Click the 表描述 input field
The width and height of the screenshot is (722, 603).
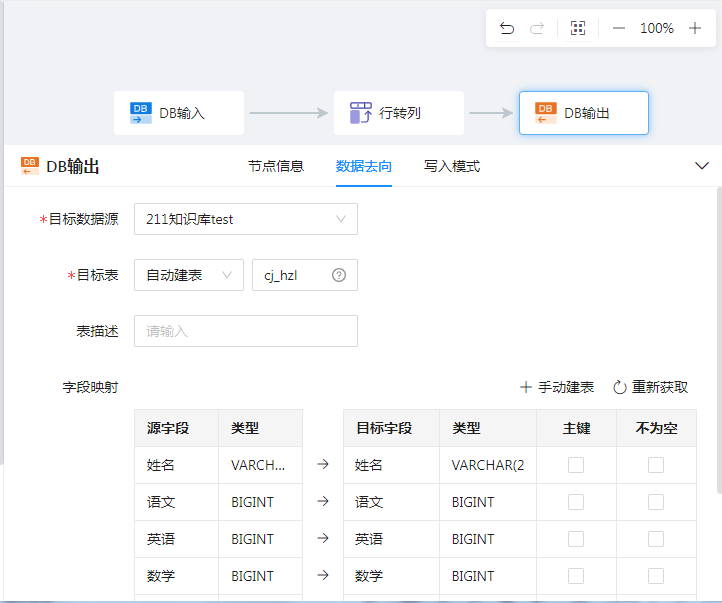(245, 331)
